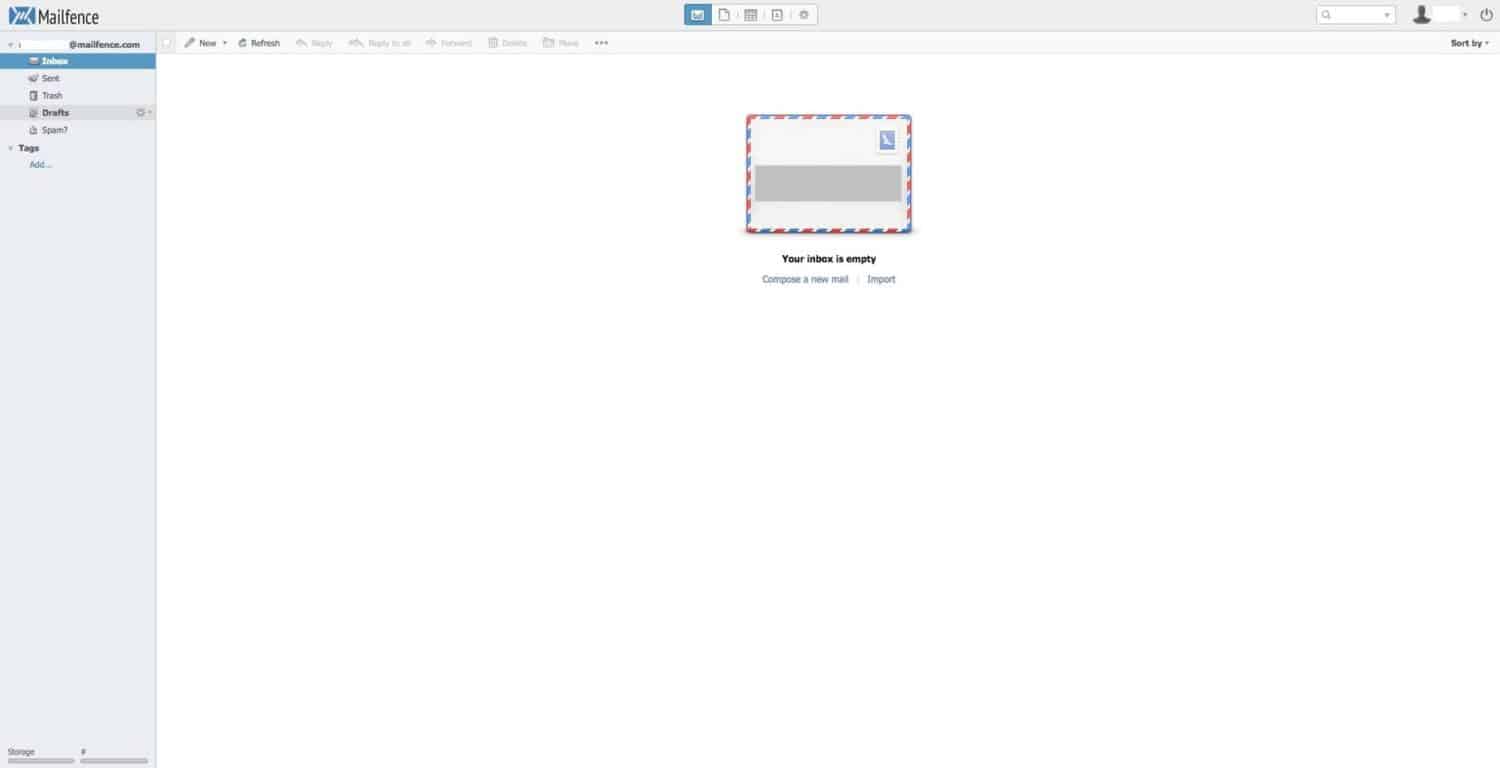Viewport: 1500px width, 768px height.
Task: Click the Messages envelope icon in top bar
Action: click(x=697, y=15)
